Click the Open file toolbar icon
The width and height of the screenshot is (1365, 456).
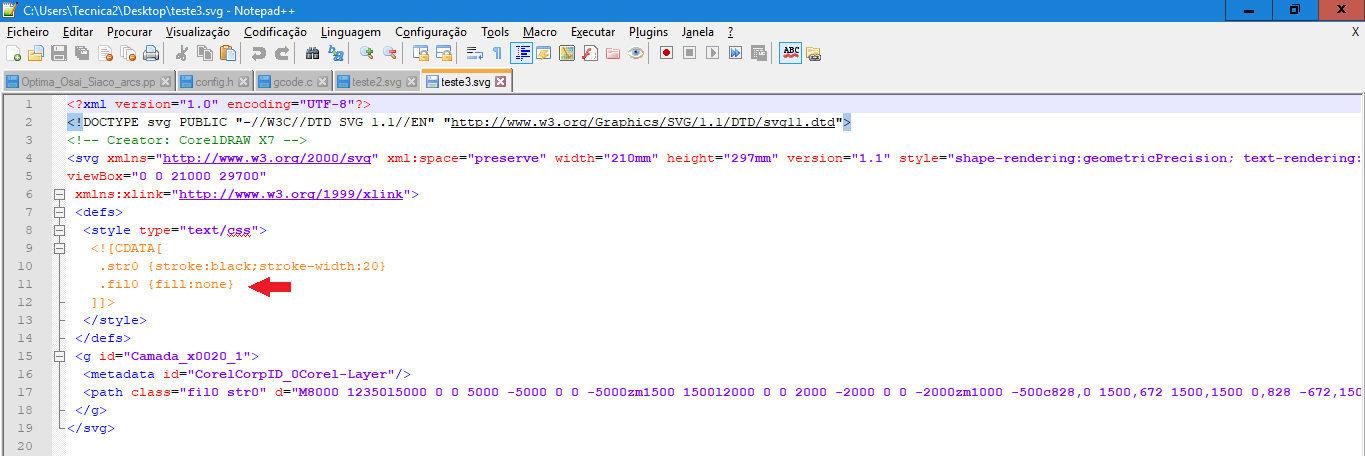[x=36, y=53]
